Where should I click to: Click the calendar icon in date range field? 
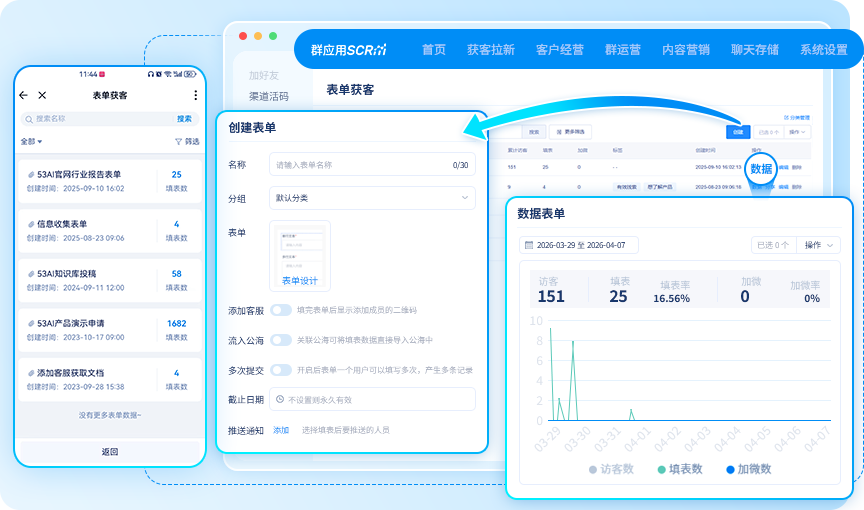(529, 245)
